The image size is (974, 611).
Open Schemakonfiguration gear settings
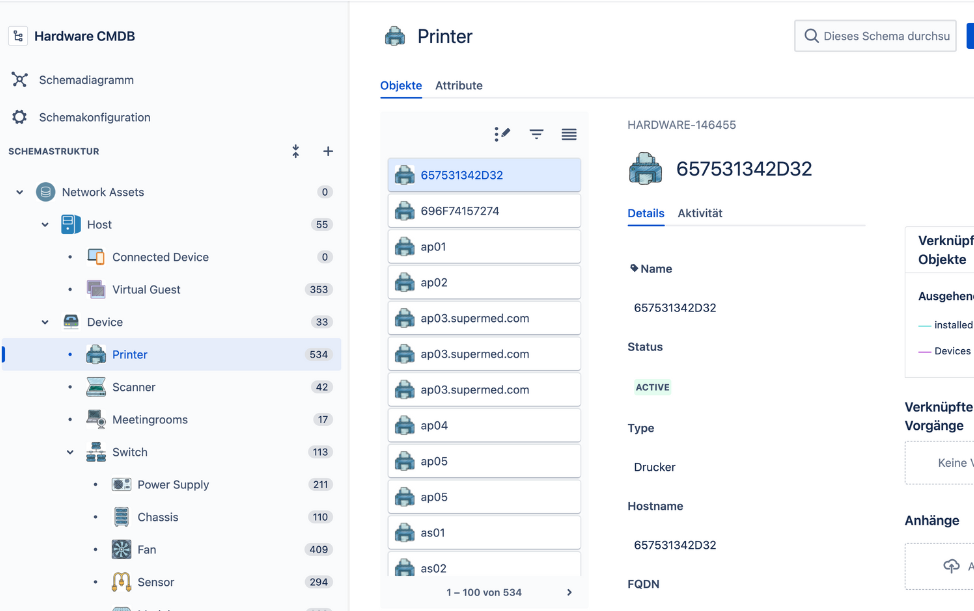tap(94, 117)
